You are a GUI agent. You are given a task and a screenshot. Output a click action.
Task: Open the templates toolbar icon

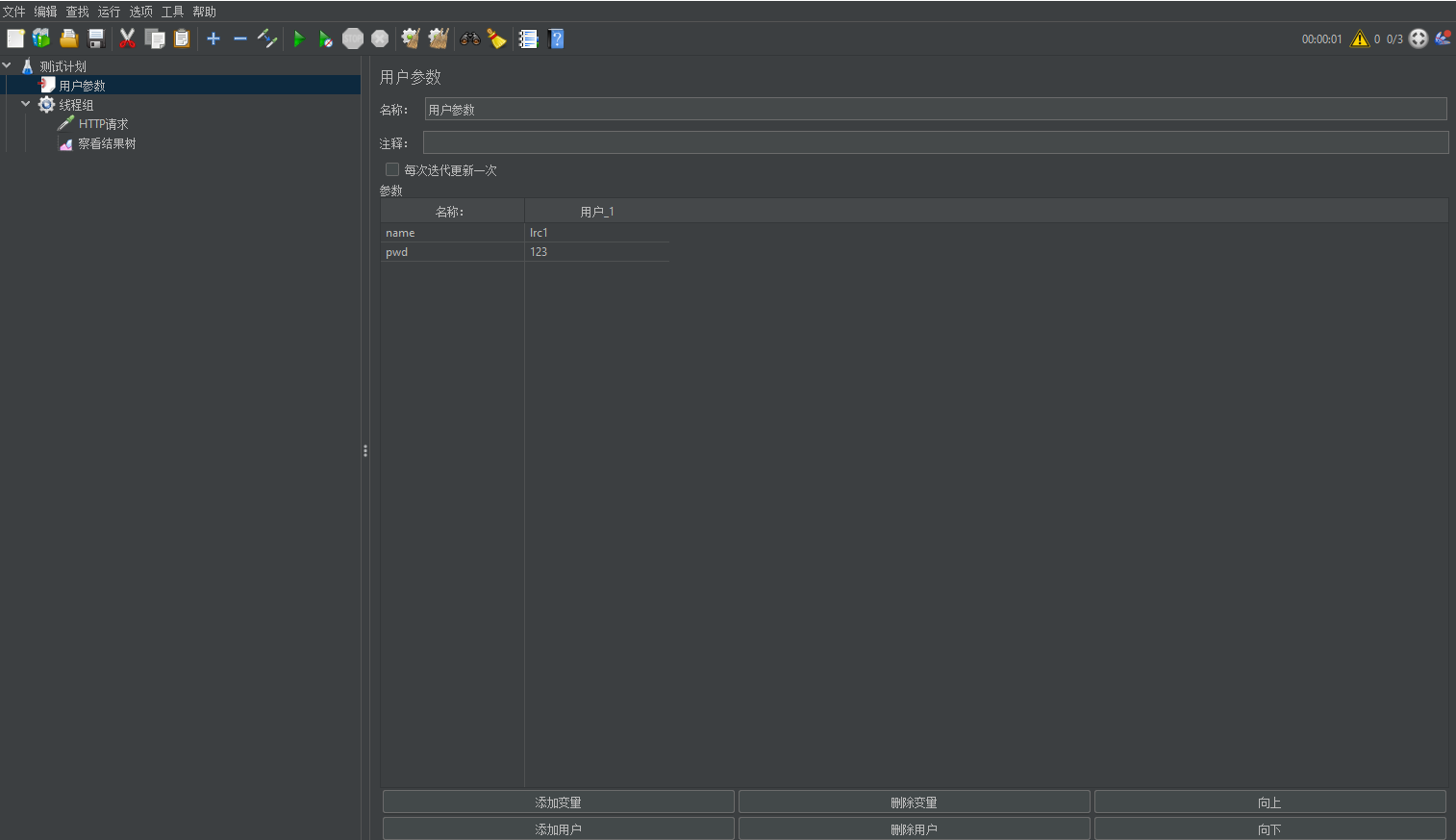pos(41,38)
